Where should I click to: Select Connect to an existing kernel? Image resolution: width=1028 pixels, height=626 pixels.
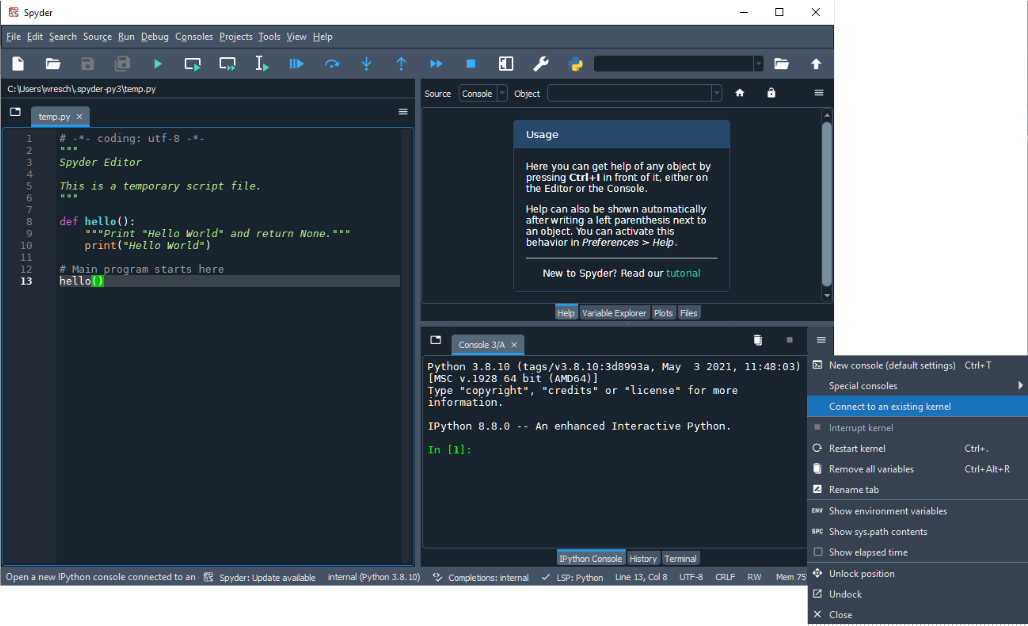point(889,406)
